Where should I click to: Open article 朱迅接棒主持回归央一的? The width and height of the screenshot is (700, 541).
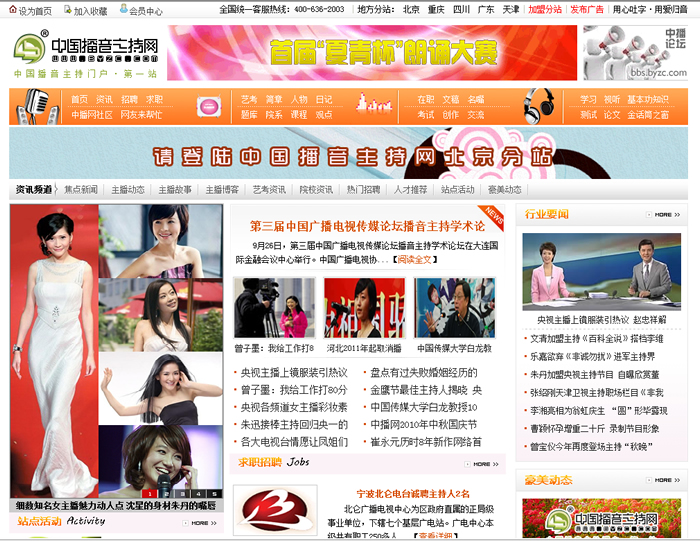click(x=294, y=424)
